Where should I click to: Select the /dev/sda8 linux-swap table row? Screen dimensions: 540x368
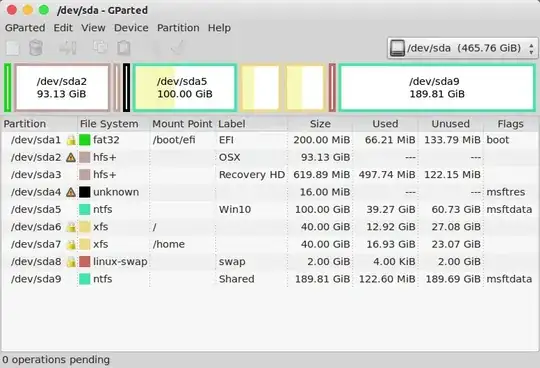[270, 262]
